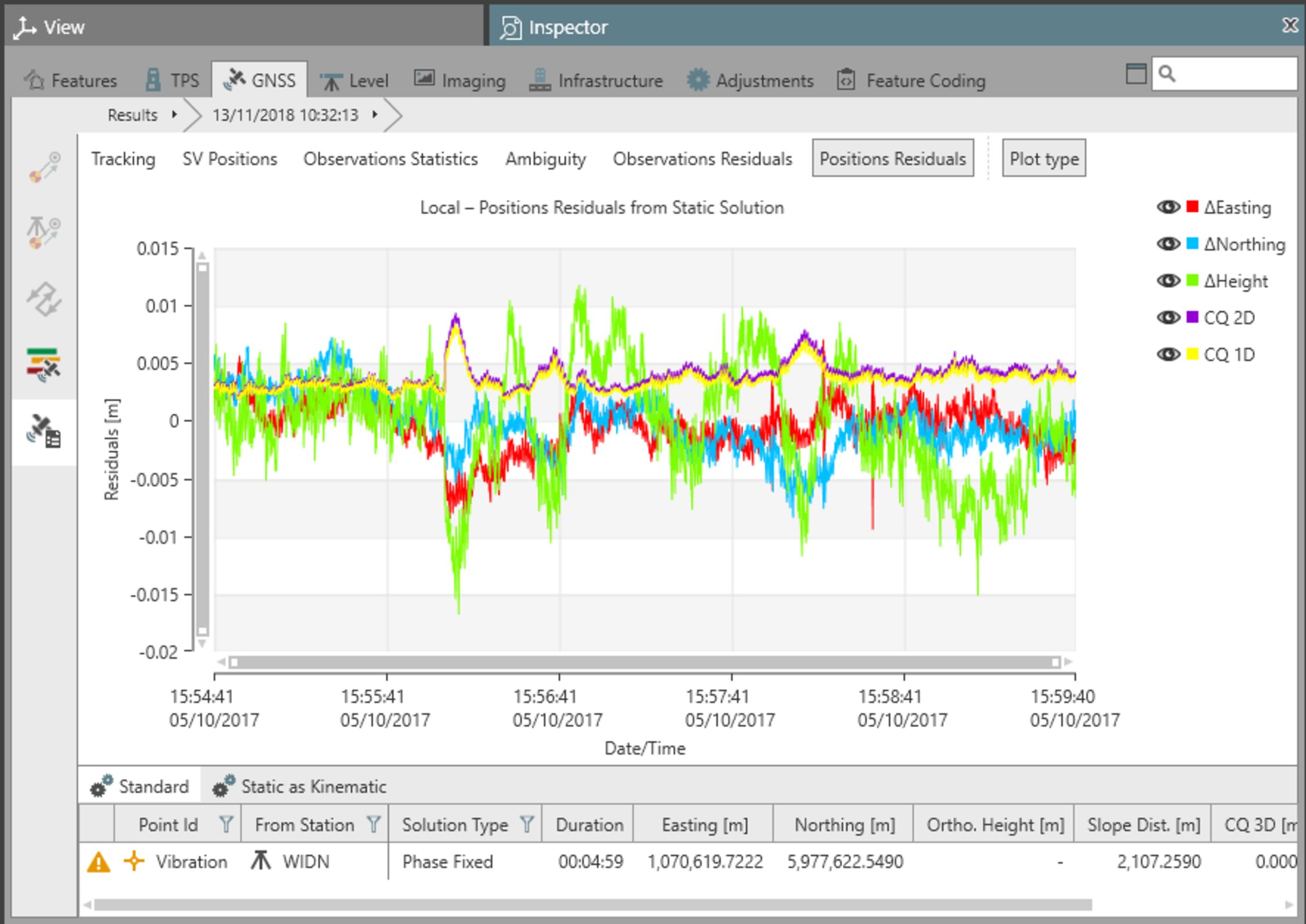
Task: Toggle visibility of CQ 2D series
Action: 1168,317
